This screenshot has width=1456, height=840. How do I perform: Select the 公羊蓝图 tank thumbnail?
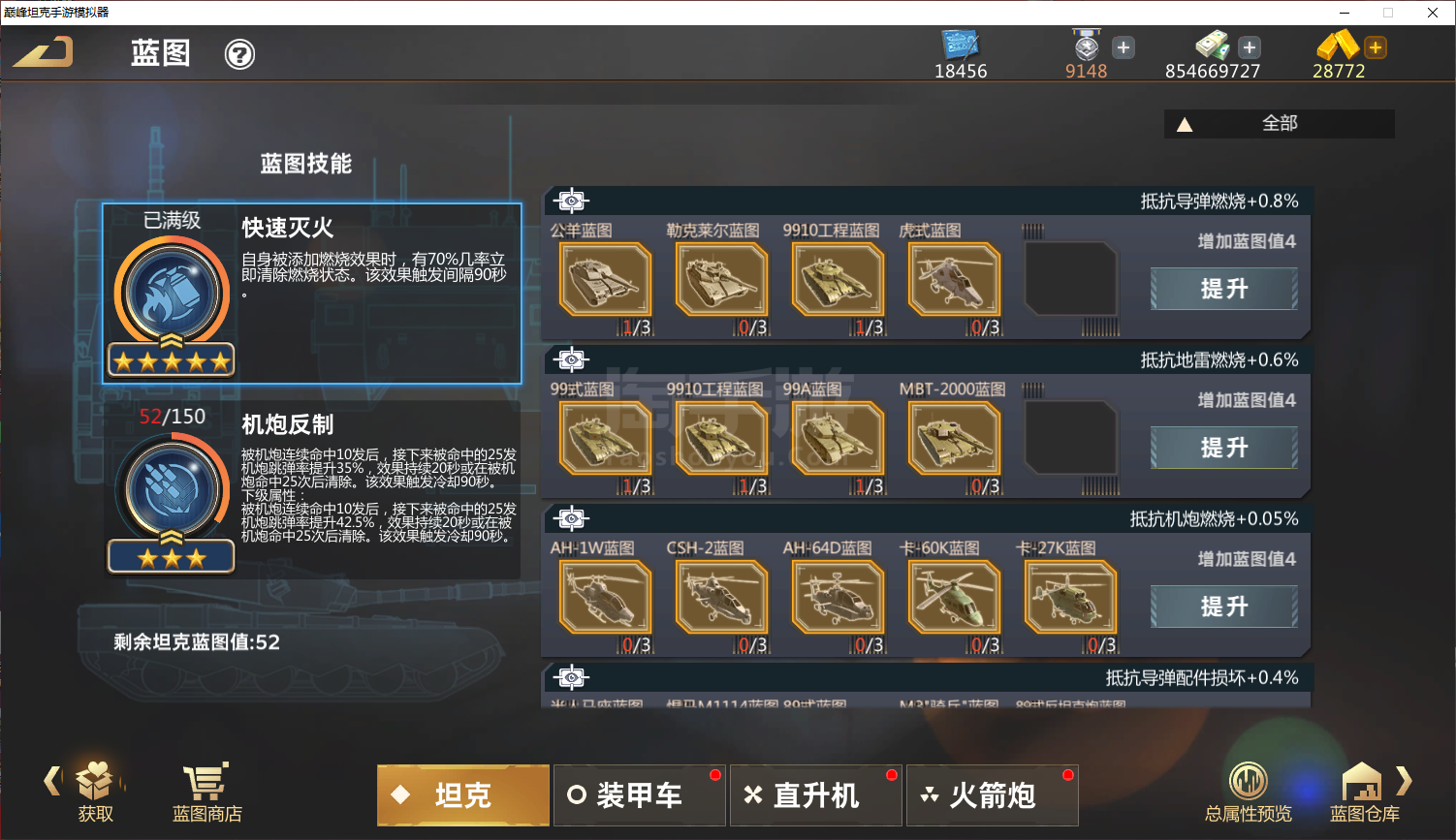point(606,280)
